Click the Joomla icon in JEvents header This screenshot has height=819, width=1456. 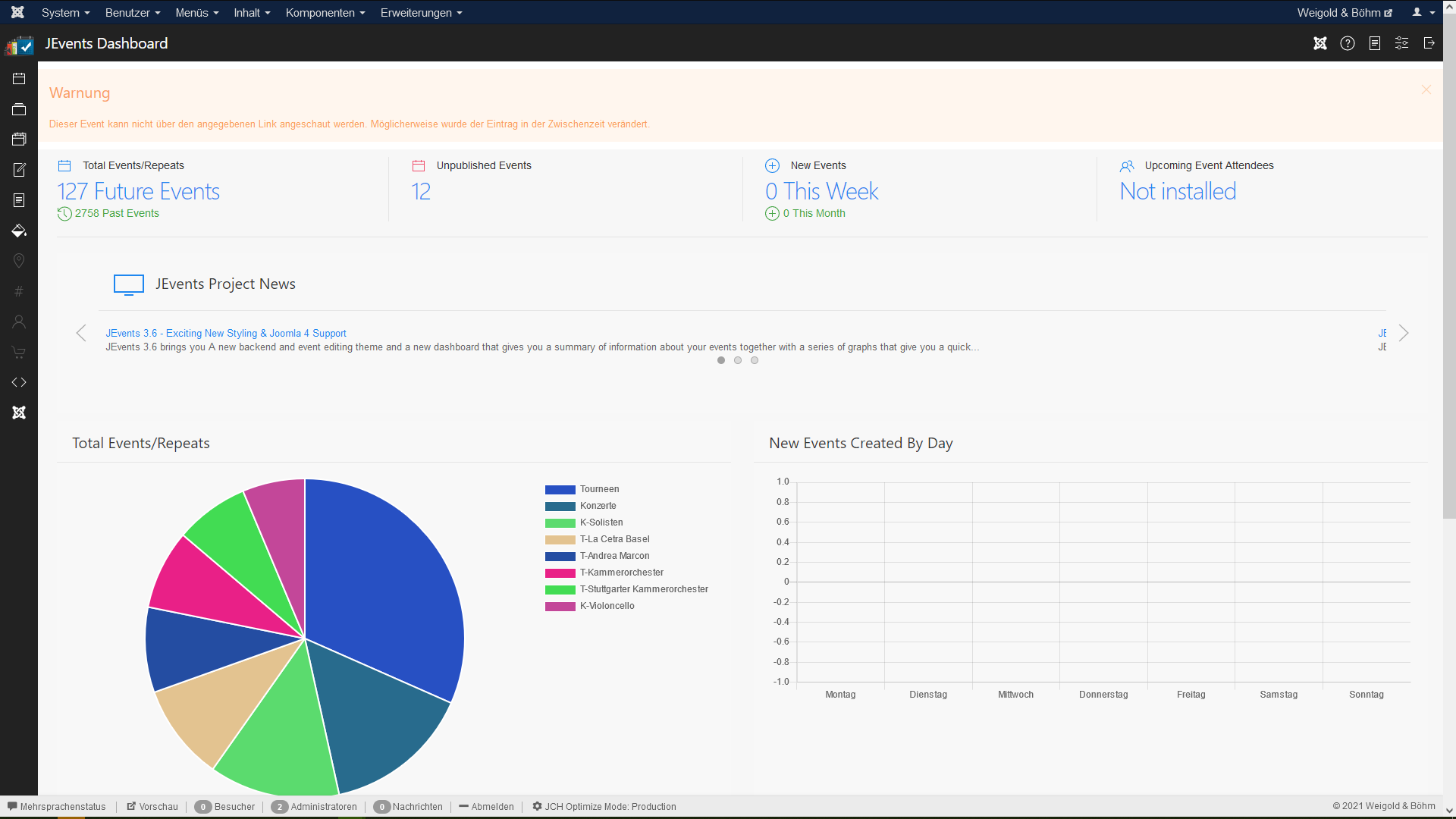coord(1320,43)
